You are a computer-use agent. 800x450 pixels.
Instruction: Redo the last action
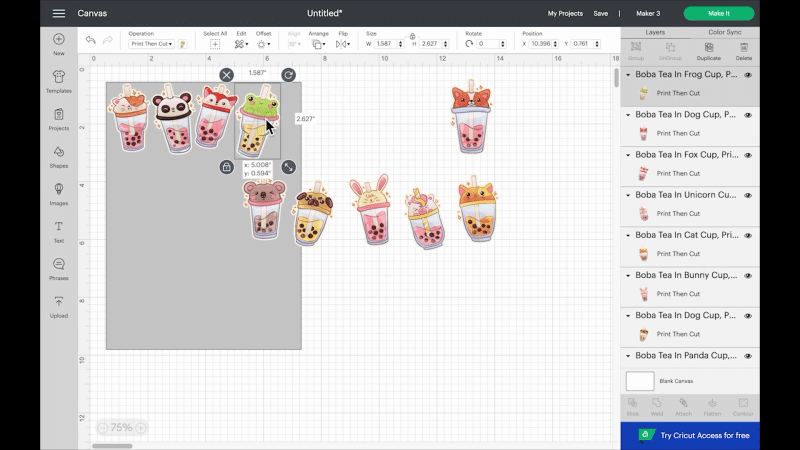tap(107, 40)
